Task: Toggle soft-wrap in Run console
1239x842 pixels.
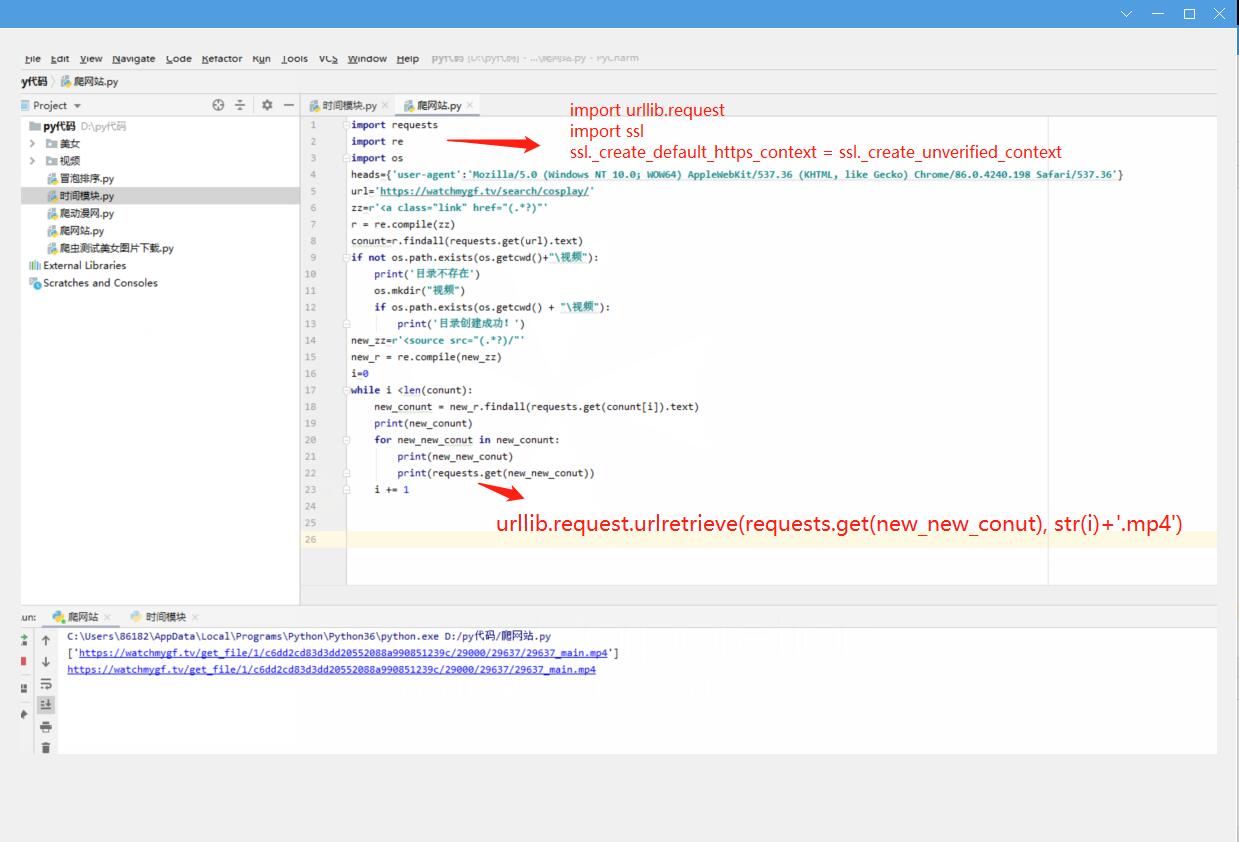Action: (46, 684)
